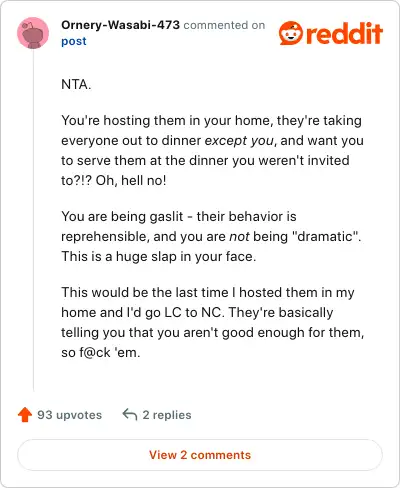
Task: Click the orange "reddit" wordmark
Action: click(x=344, y=33)
